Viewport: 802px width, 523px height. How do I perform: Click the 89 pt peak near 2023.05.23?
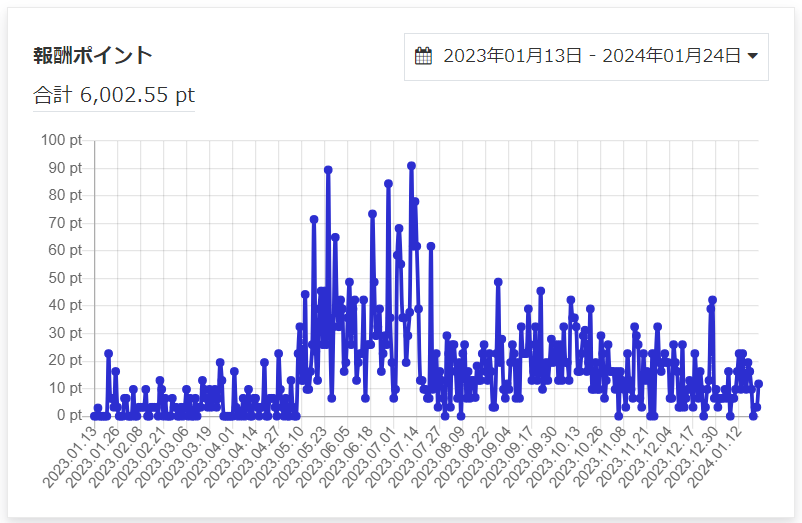pos(328,170)
